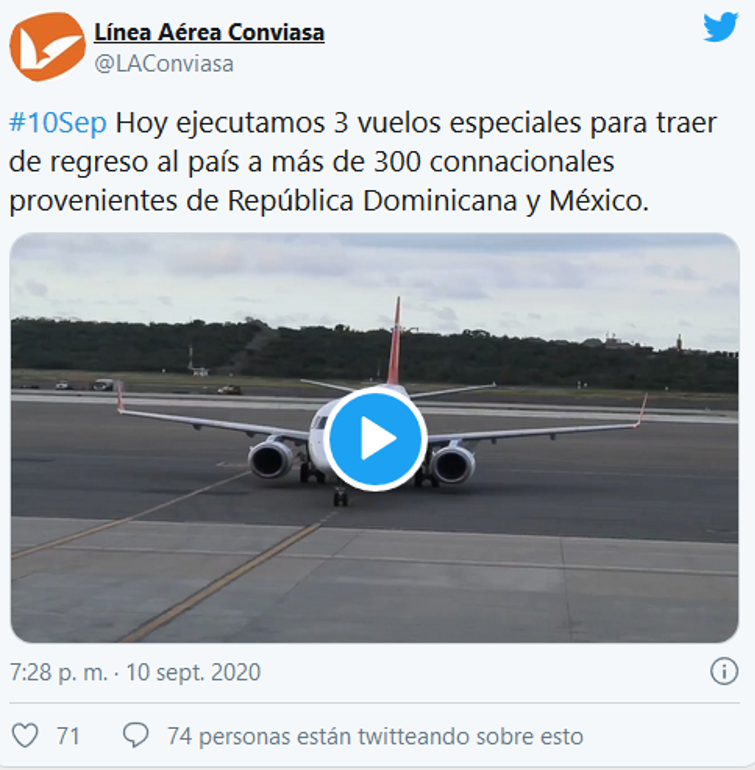Open the Twitter bird logo
This screenshot has height=770, width=755.
pos(720,28)
